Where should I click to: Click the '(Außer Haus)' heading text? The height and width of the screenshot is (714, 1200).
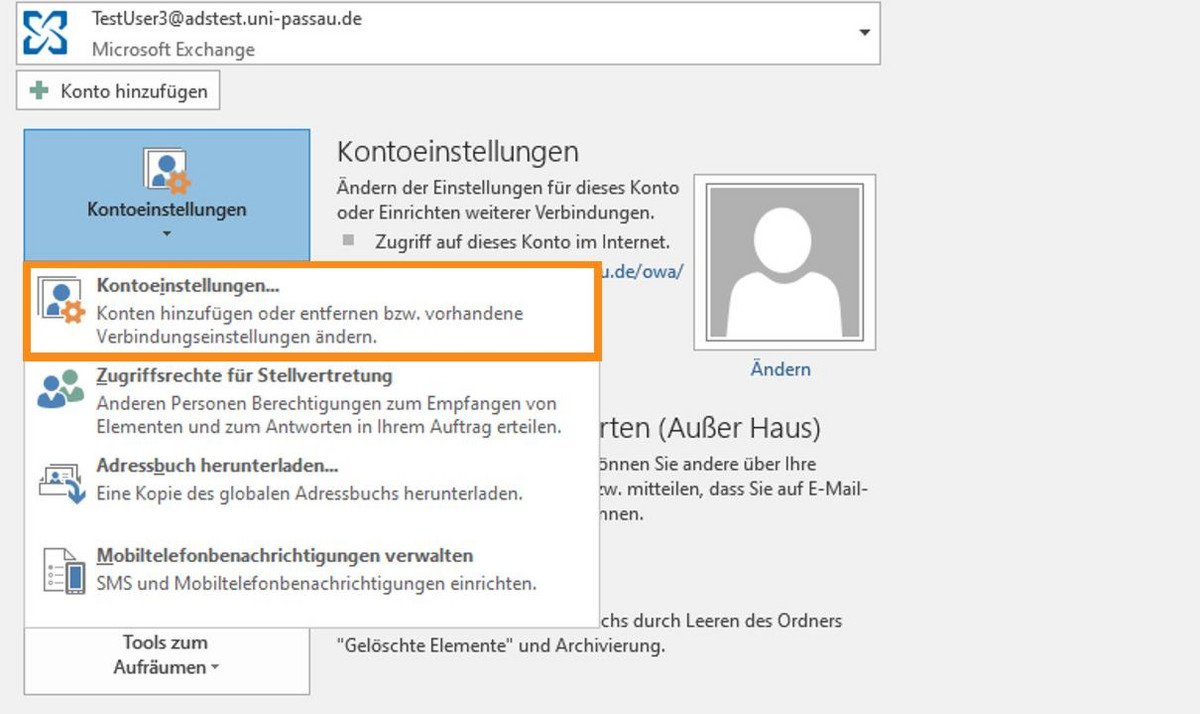(738, 429)
